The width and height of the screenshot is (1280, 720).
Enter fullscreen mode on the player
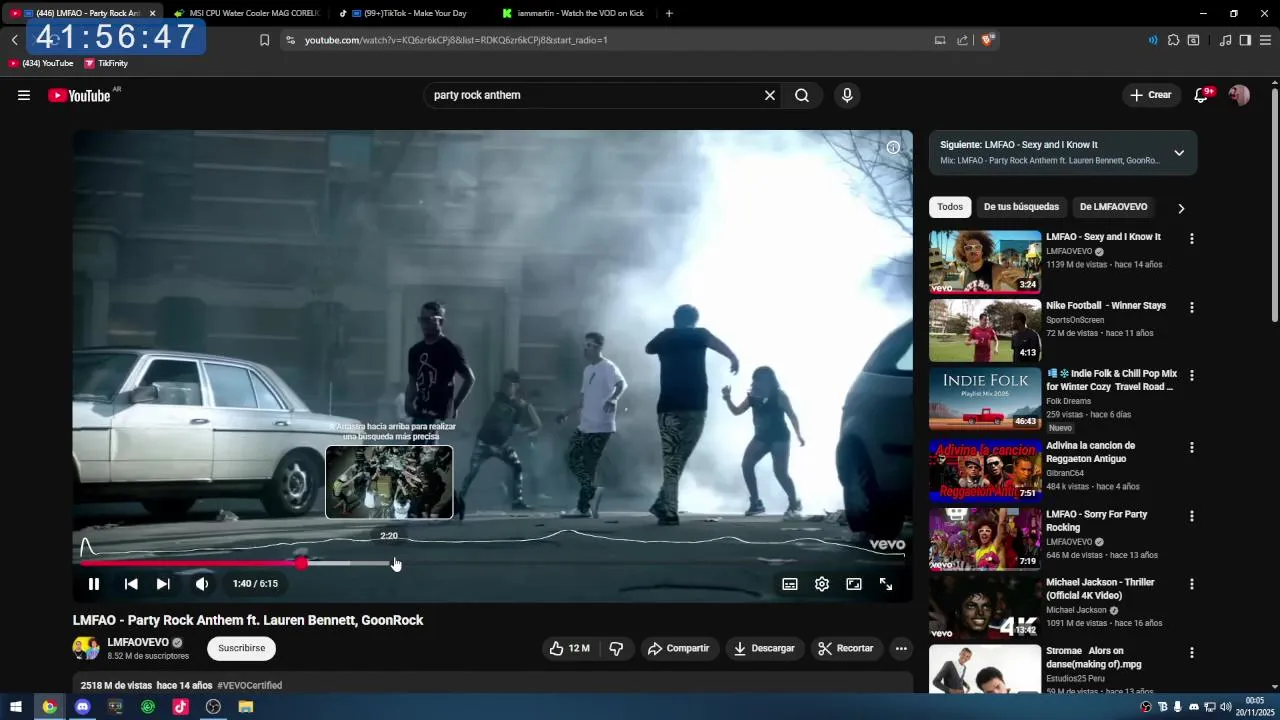(x=886, y=584)
